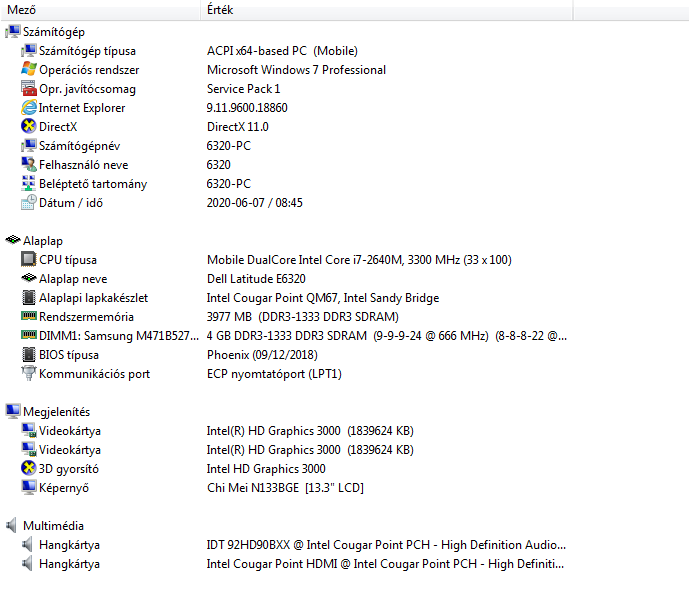689x593 pixels.
Task: Click the Alaplap neve icon
Action: point(29,278)
